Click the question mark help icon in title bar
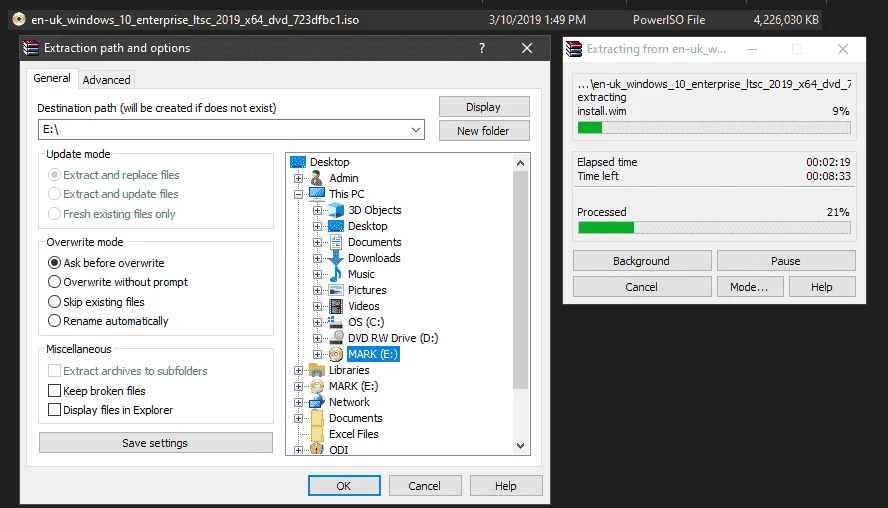 (x=482, y=48)
